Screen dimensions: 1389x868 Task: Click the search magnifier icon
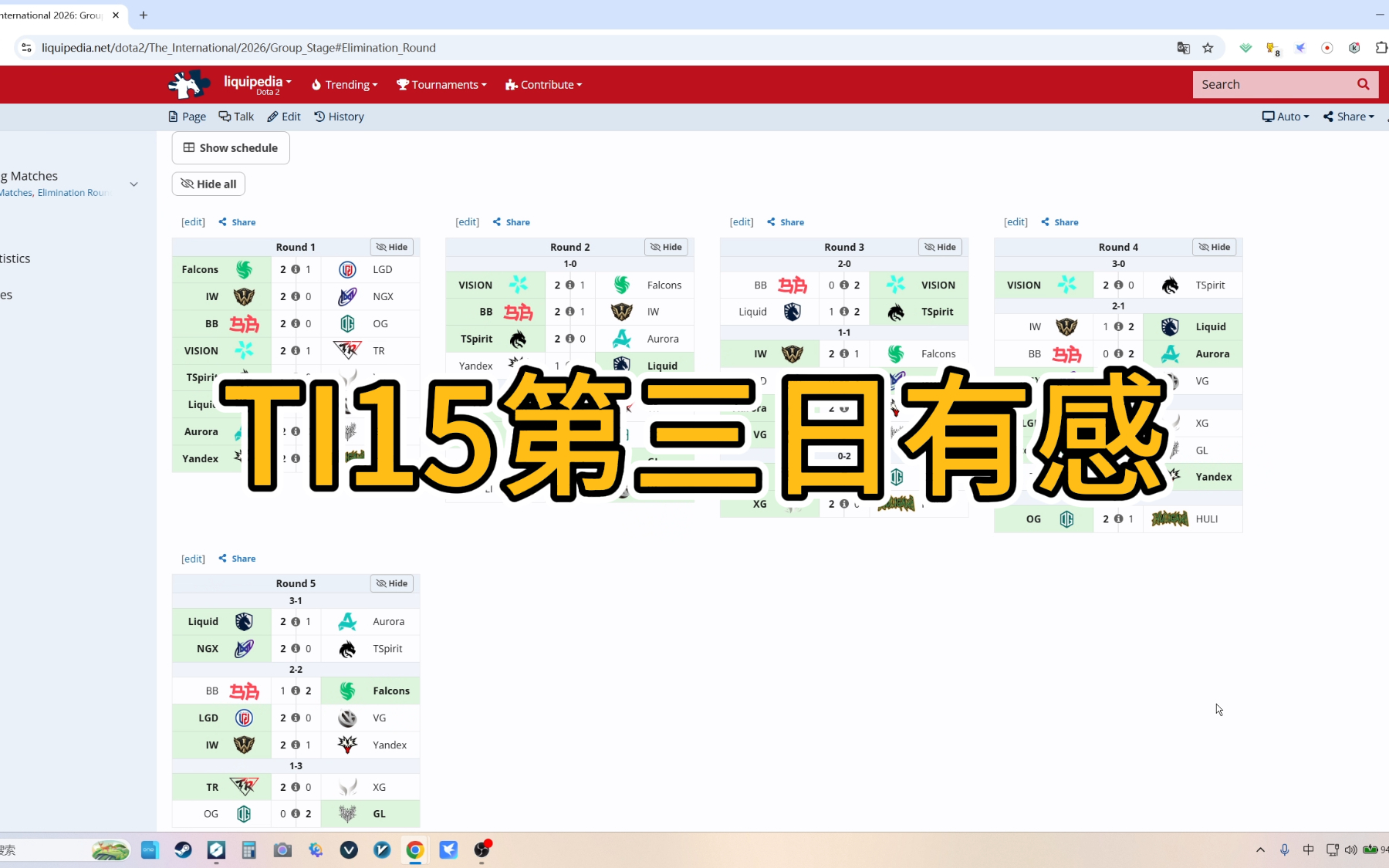(x=1363, y=84)
